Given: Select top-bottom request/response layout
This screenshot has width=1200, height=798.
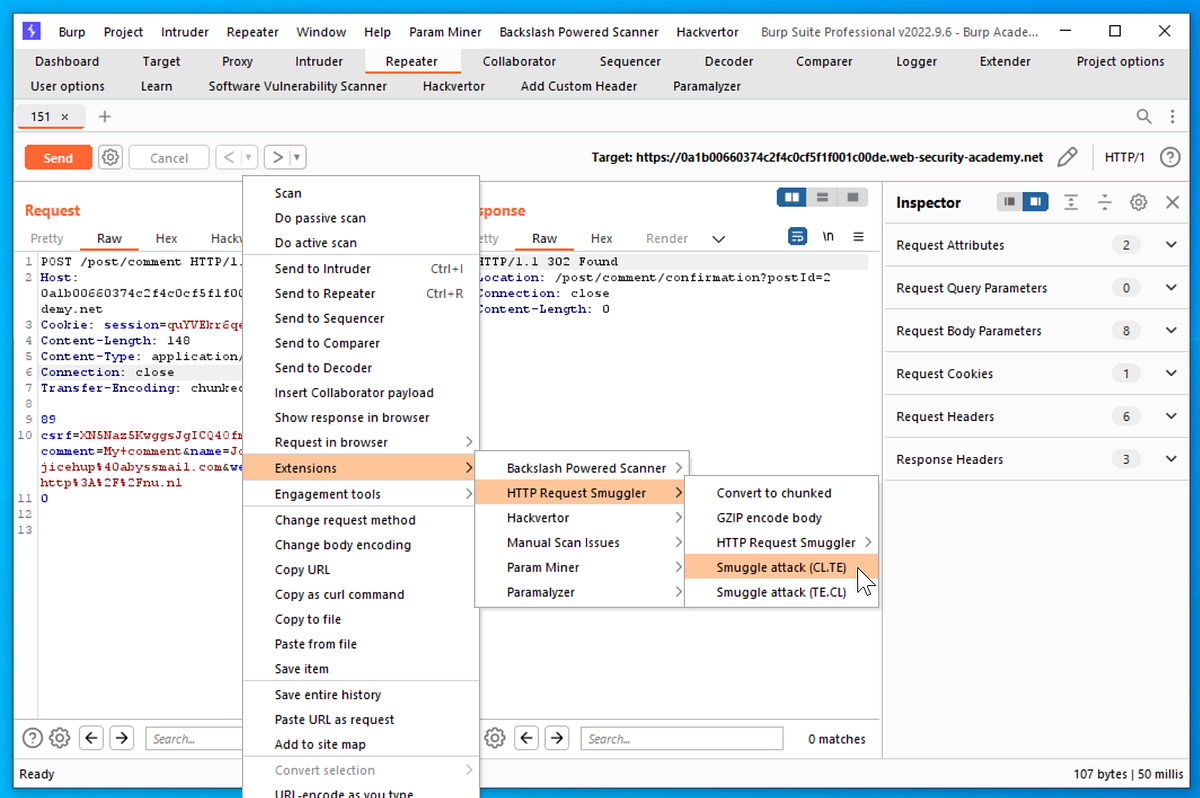Looking at the screenshot, I should tap(822, 197).
